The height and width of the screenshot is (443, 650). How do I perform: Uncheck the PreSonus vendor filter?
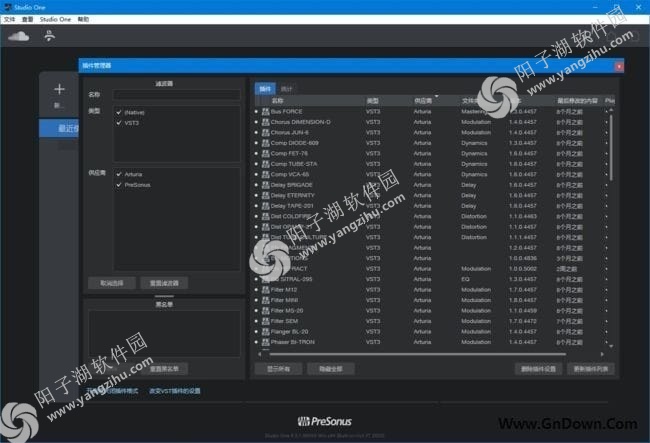pos(119,185)
